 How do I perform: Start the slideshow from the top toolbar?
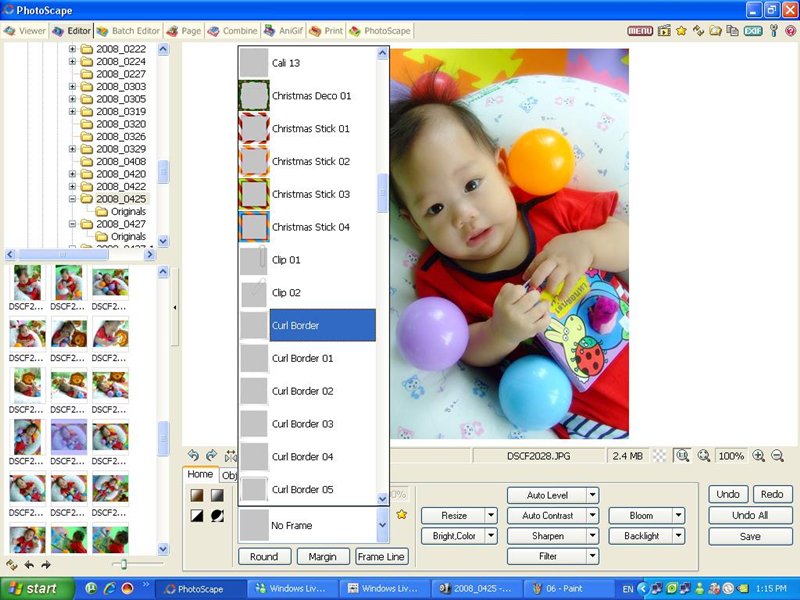664,31
